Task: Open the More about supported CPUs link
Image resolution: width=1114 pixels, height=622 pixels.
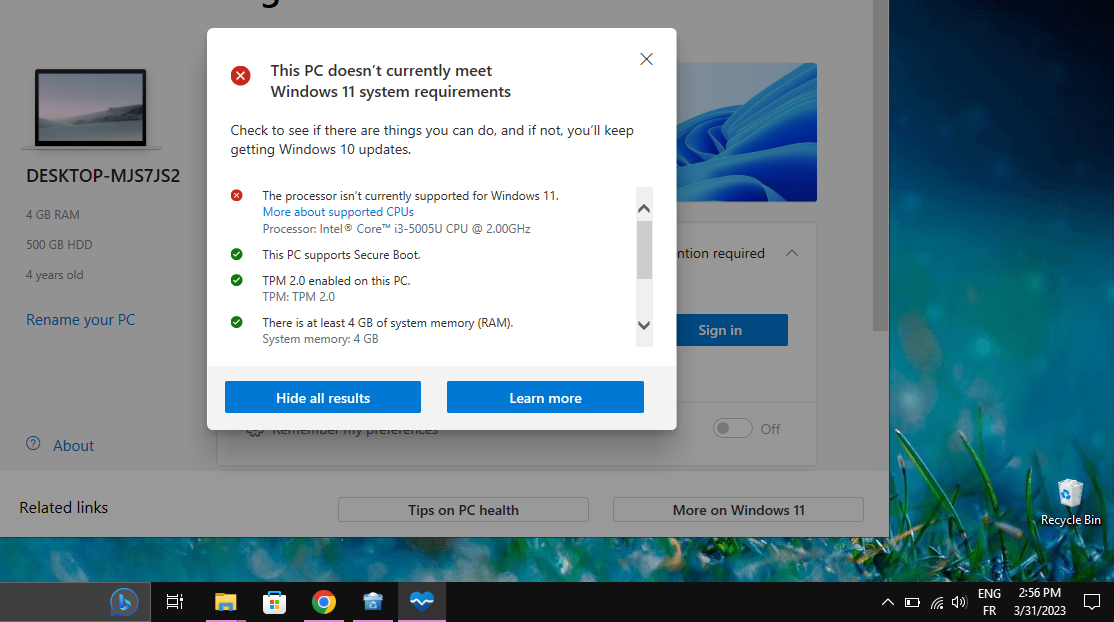Action: coord(338,212)
